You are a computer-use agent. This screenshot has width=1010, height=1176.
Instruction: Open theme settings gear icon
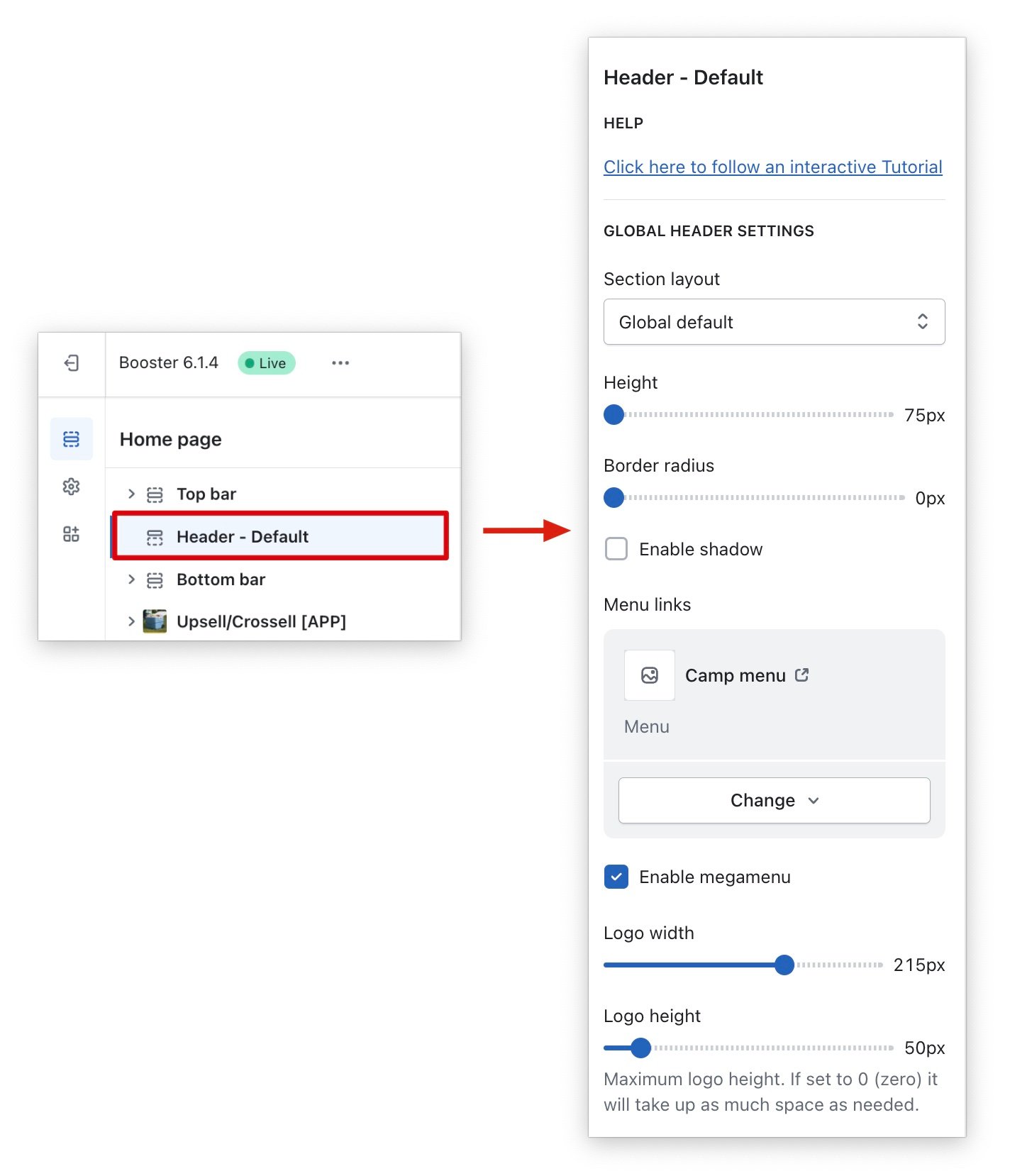point(71,487)
